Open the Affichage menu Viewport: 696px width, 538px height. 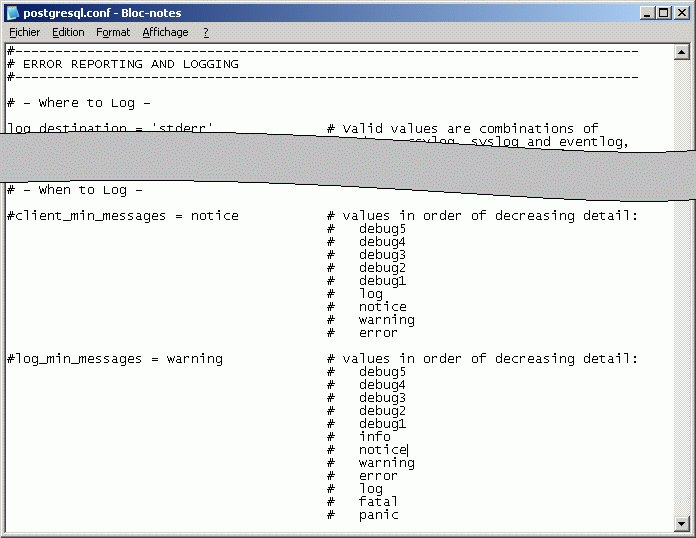[165, 32]
